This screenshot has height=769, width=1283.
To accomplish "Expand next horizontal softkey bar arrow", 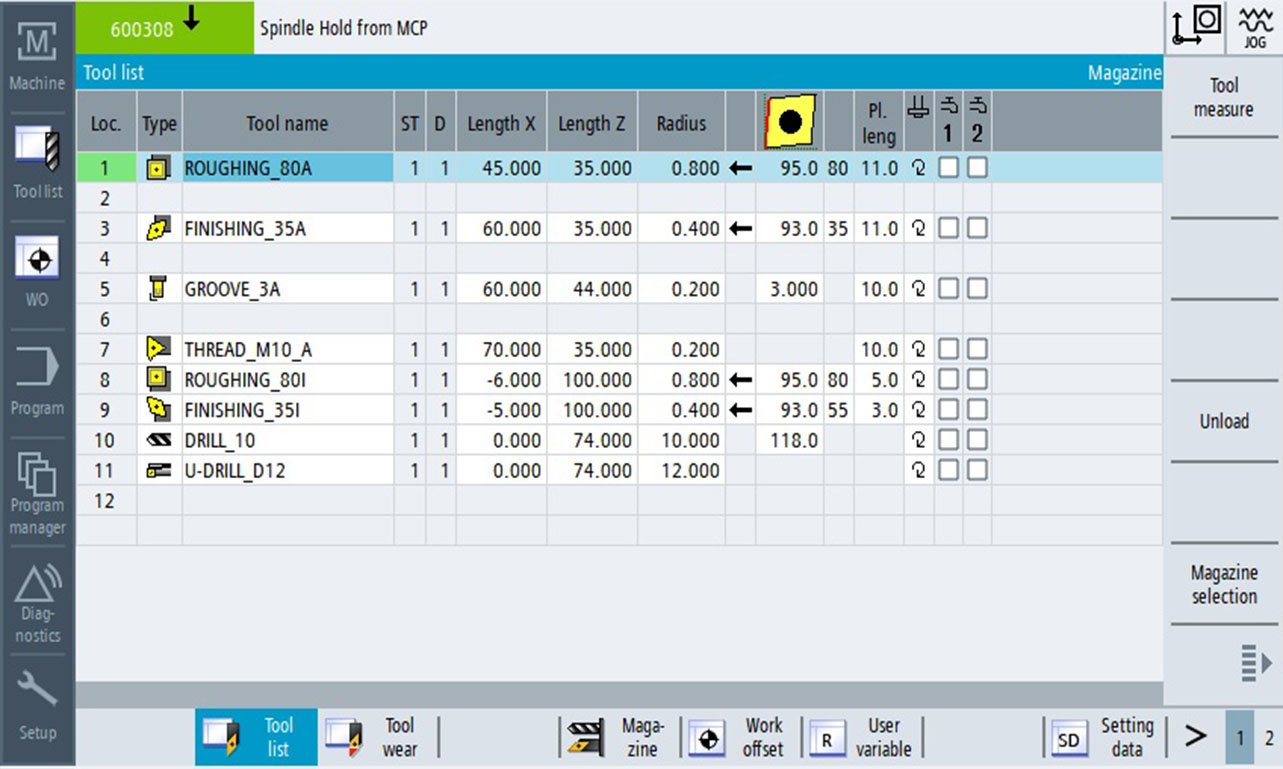I will pyautogui.click(x=1195, y=737).
